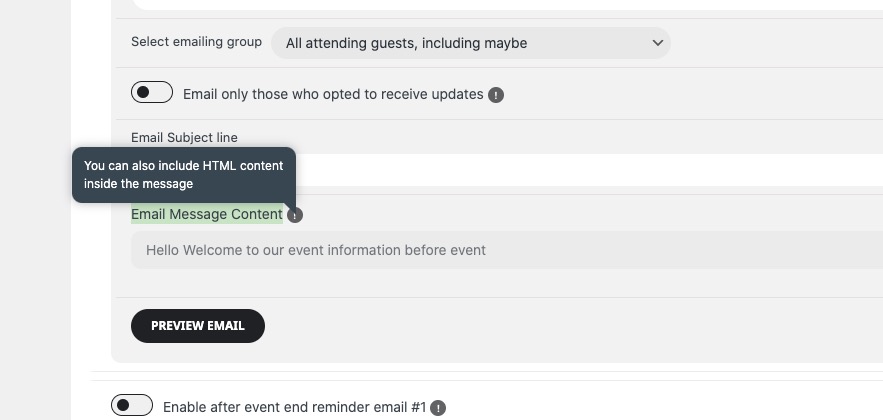Click the PREVIEW EMAIL button
This screenshot has width=883, height=420.
pos(198,326)
